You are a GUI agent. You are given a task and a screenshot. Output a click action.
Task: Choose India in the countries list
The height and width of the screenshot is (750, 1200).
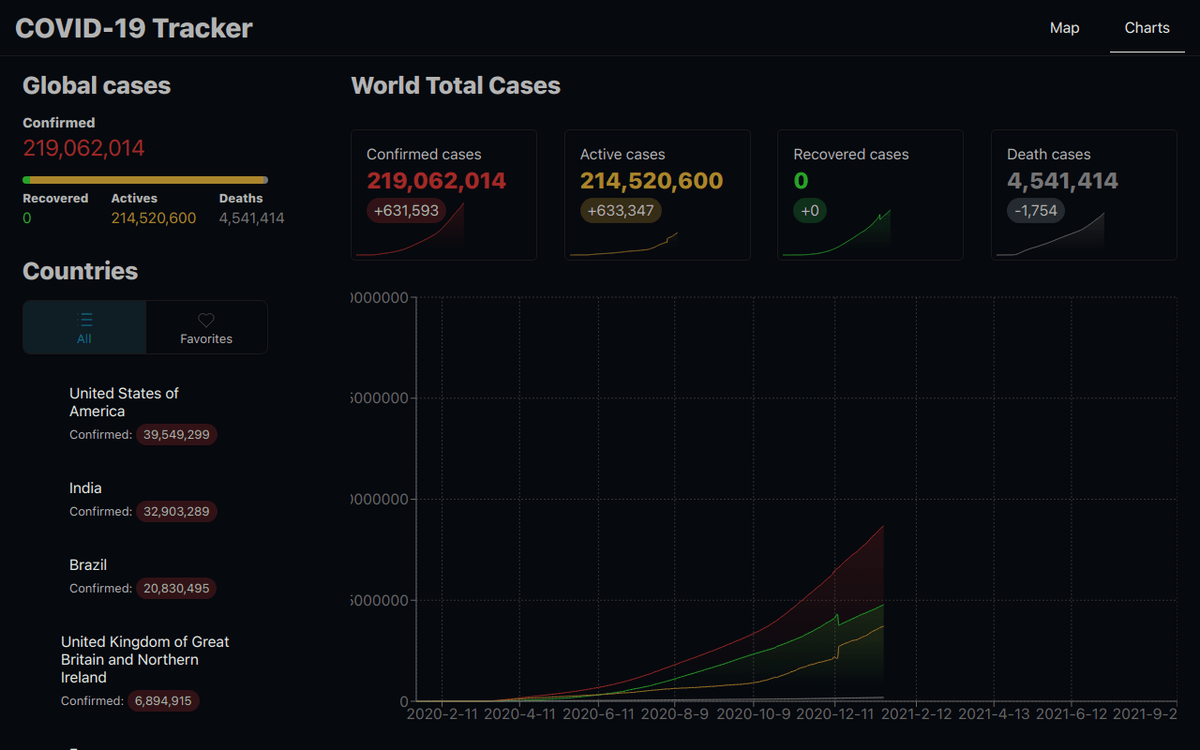pos(86,488)
